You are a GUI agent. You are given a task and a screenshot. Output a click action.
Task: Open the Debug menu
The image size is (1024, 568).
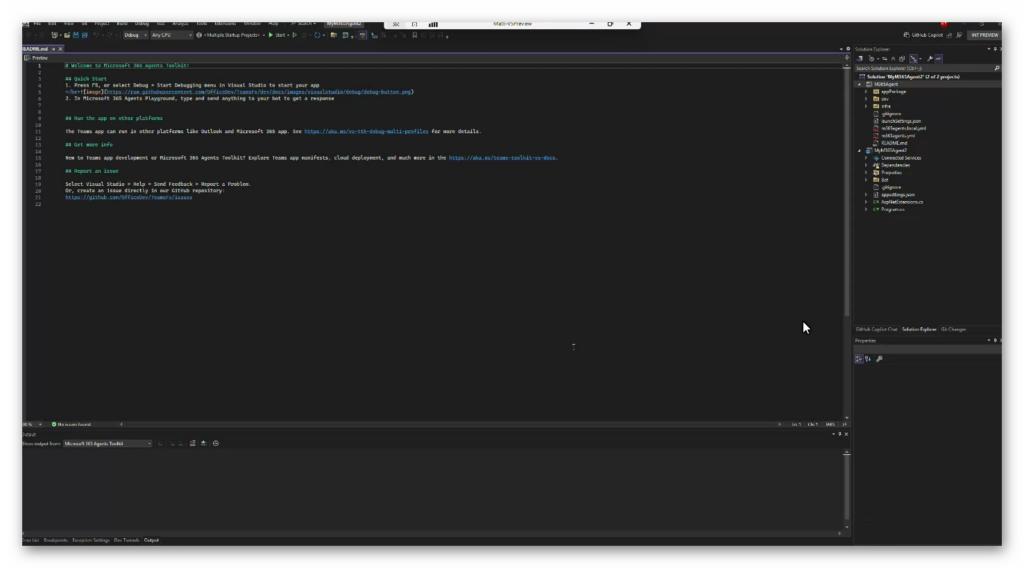tap(142, 24)
